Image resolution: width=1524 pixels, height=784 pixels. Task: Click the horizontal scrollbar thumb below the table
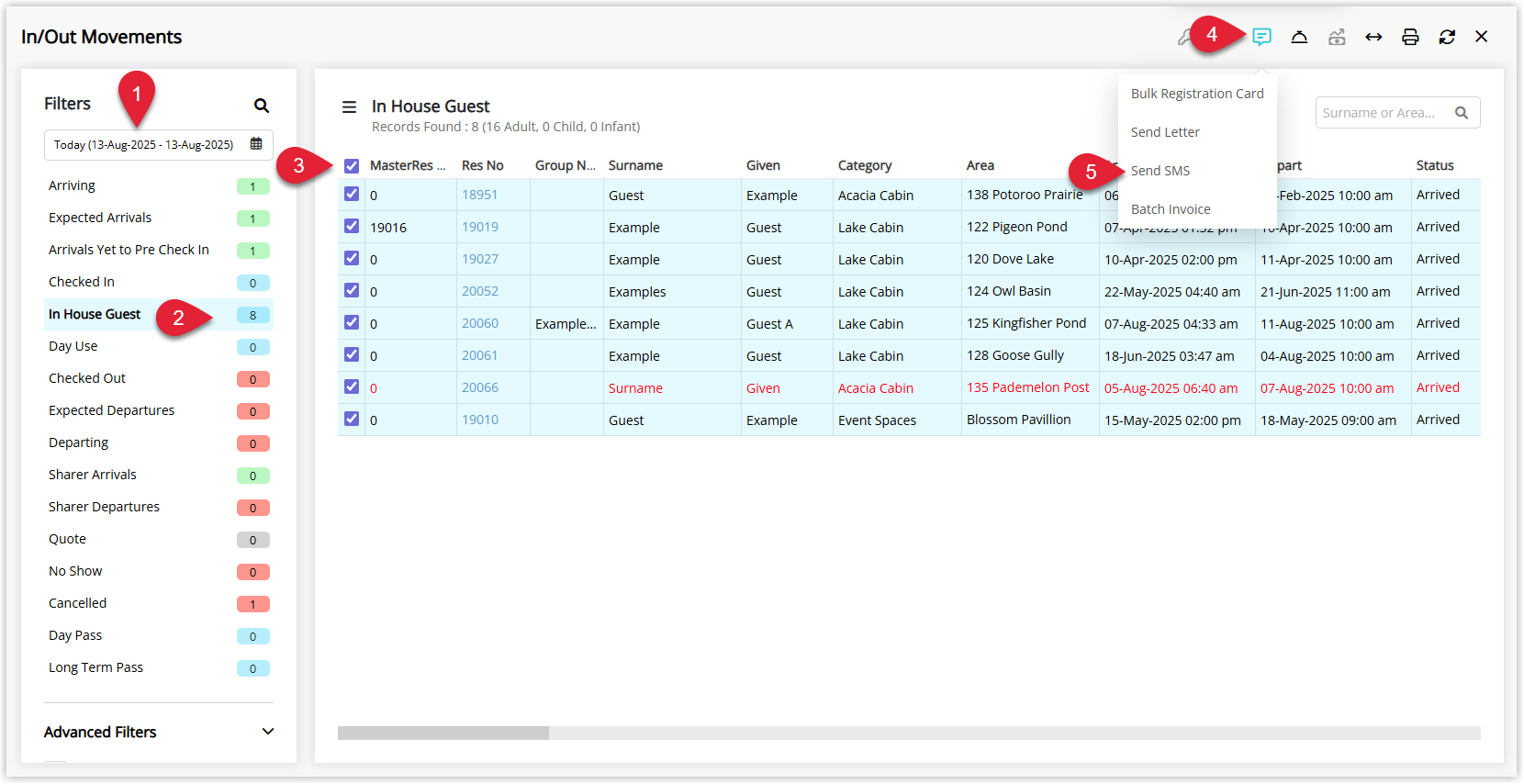pos(443,733)
